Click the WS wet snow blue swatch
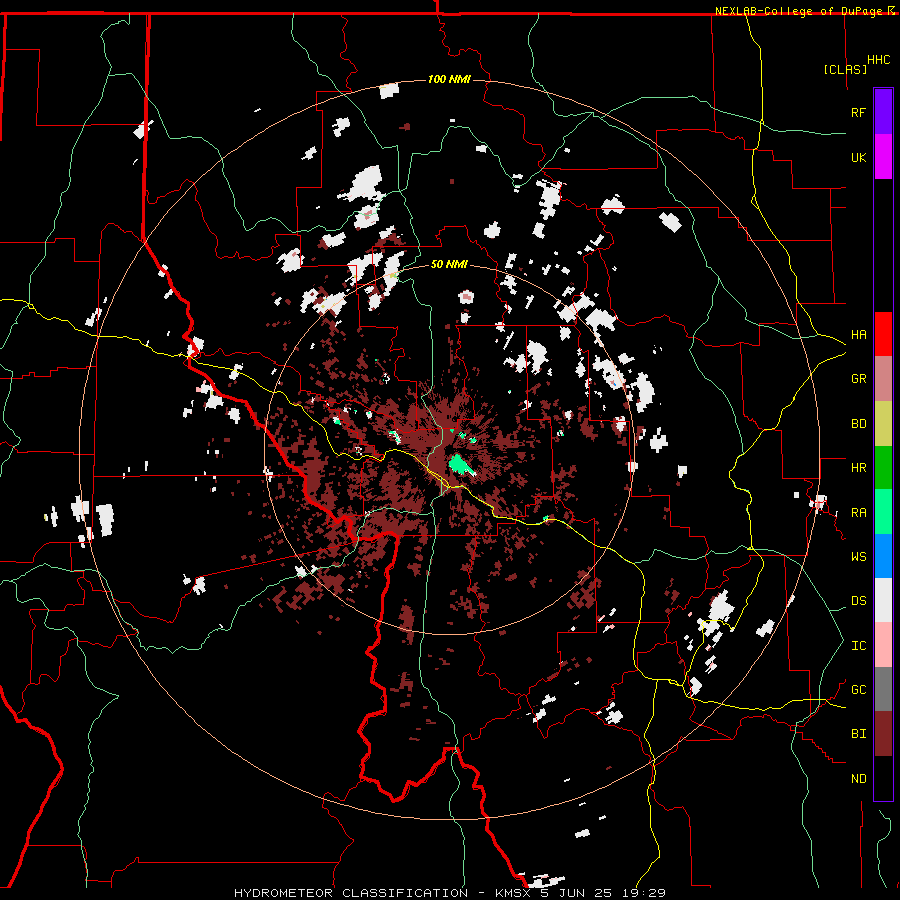Viewport: 900px width, 900px height. click(x=883, y=556)
